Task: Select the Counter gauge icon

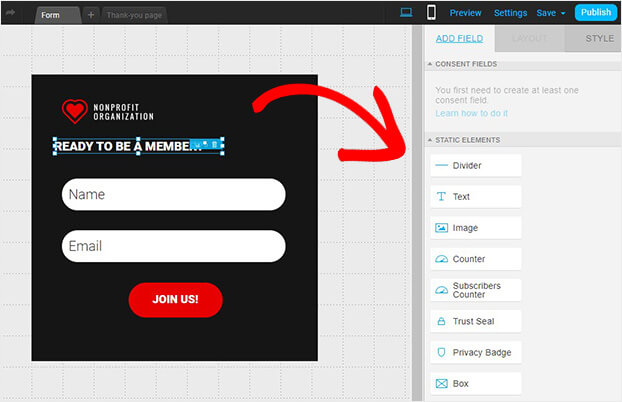Action: (x=442, y=259)
